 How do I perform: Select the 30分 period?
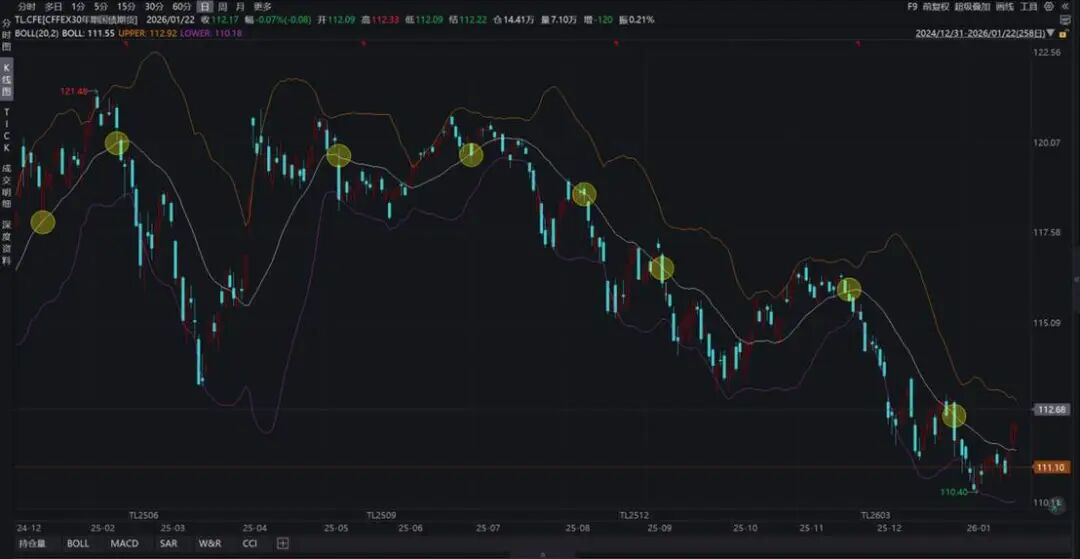154,6
